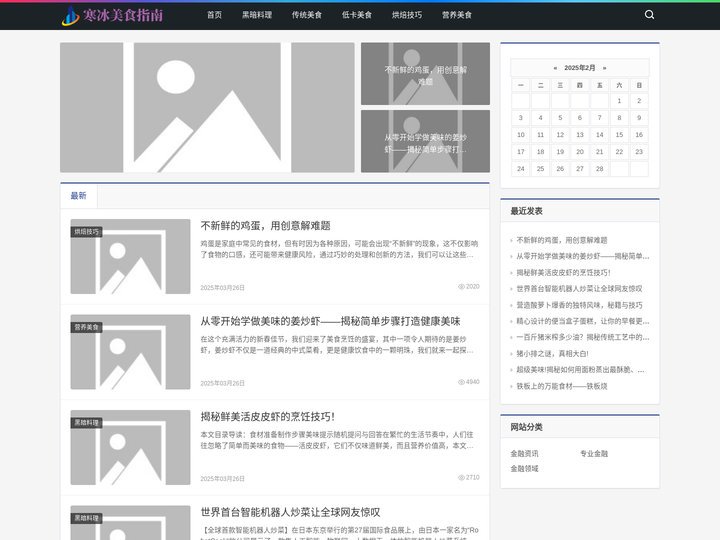The width and height of the screenshot is (720, 540).
Task: Open recent post 揭秘鲜美活皮皮虾的烹饪技巧!
Action: (563, 273)
